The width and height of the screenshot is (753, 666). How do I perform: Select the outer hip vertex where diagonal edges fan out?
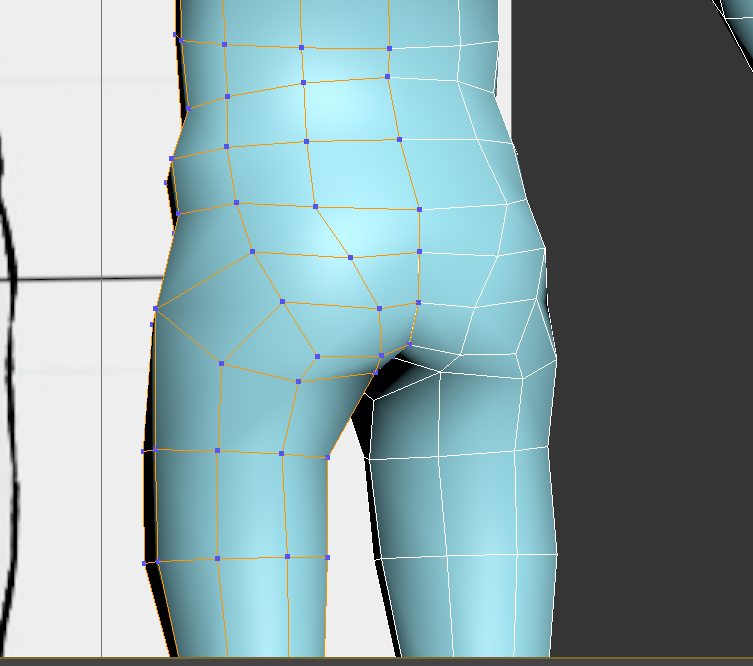(156, 308)
